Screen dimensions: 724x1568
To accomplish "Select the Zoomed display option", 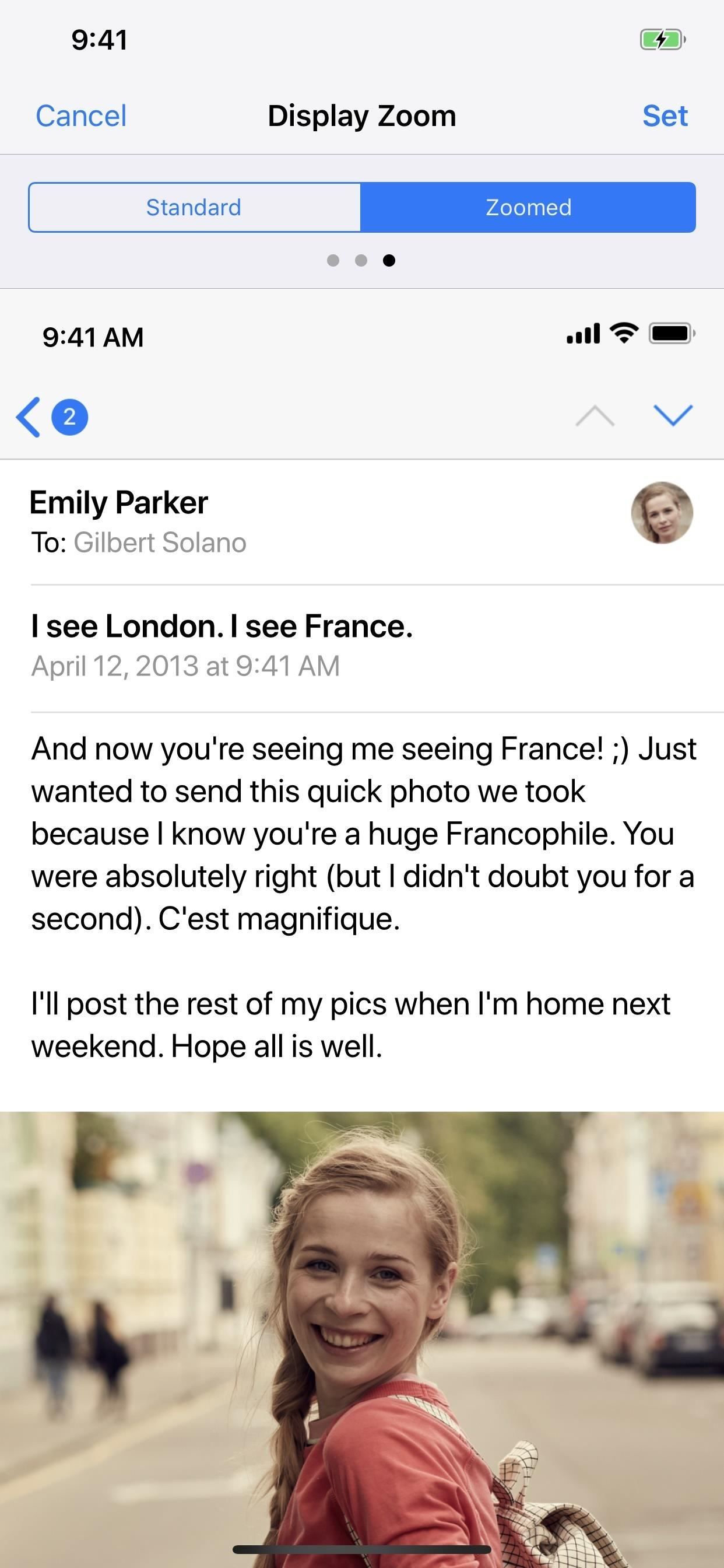I will coord(528,208).
